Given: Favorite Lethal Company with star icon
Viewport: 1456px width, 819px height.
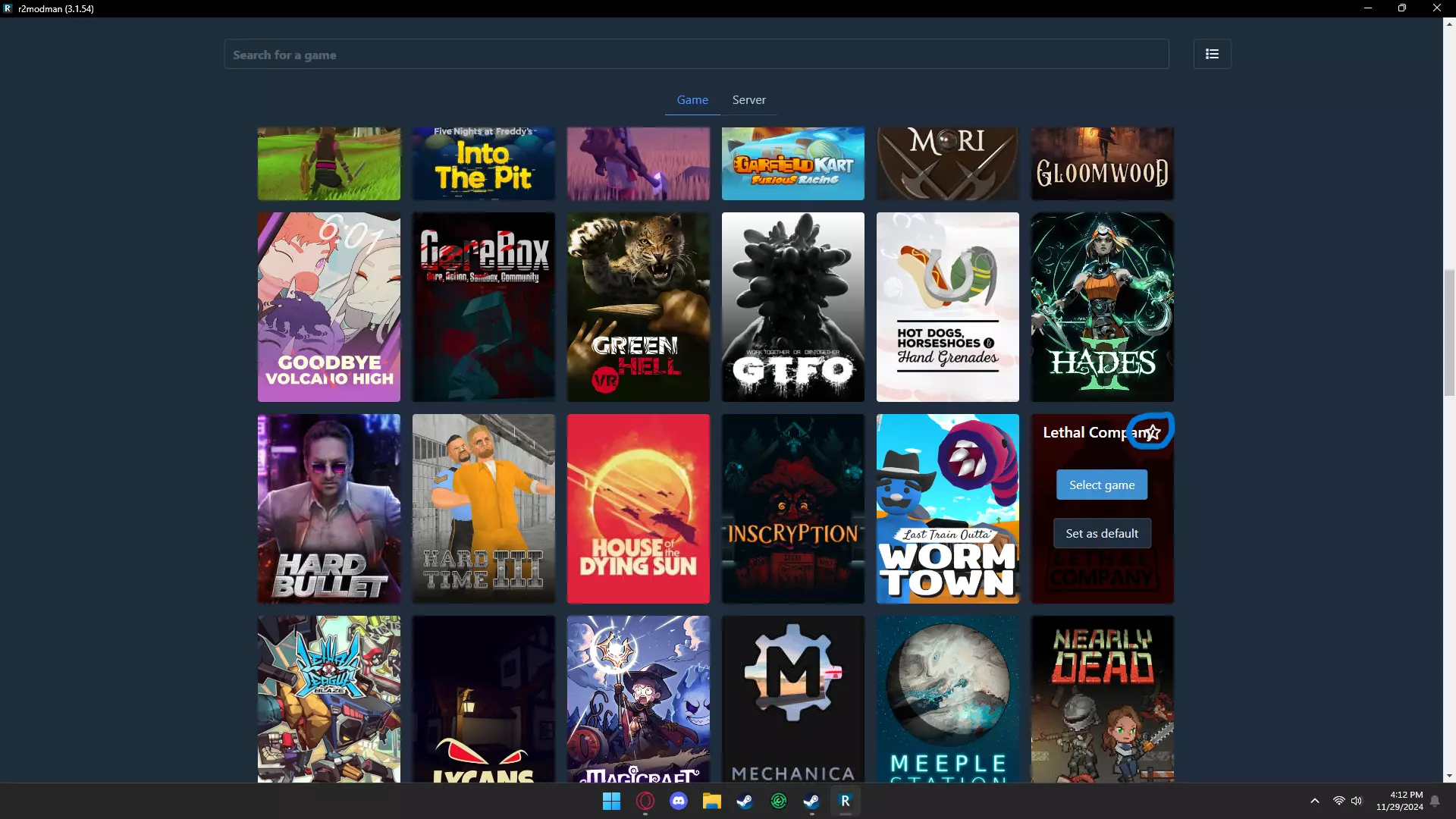Looking at the screenshot, I should click(1153, 432).
